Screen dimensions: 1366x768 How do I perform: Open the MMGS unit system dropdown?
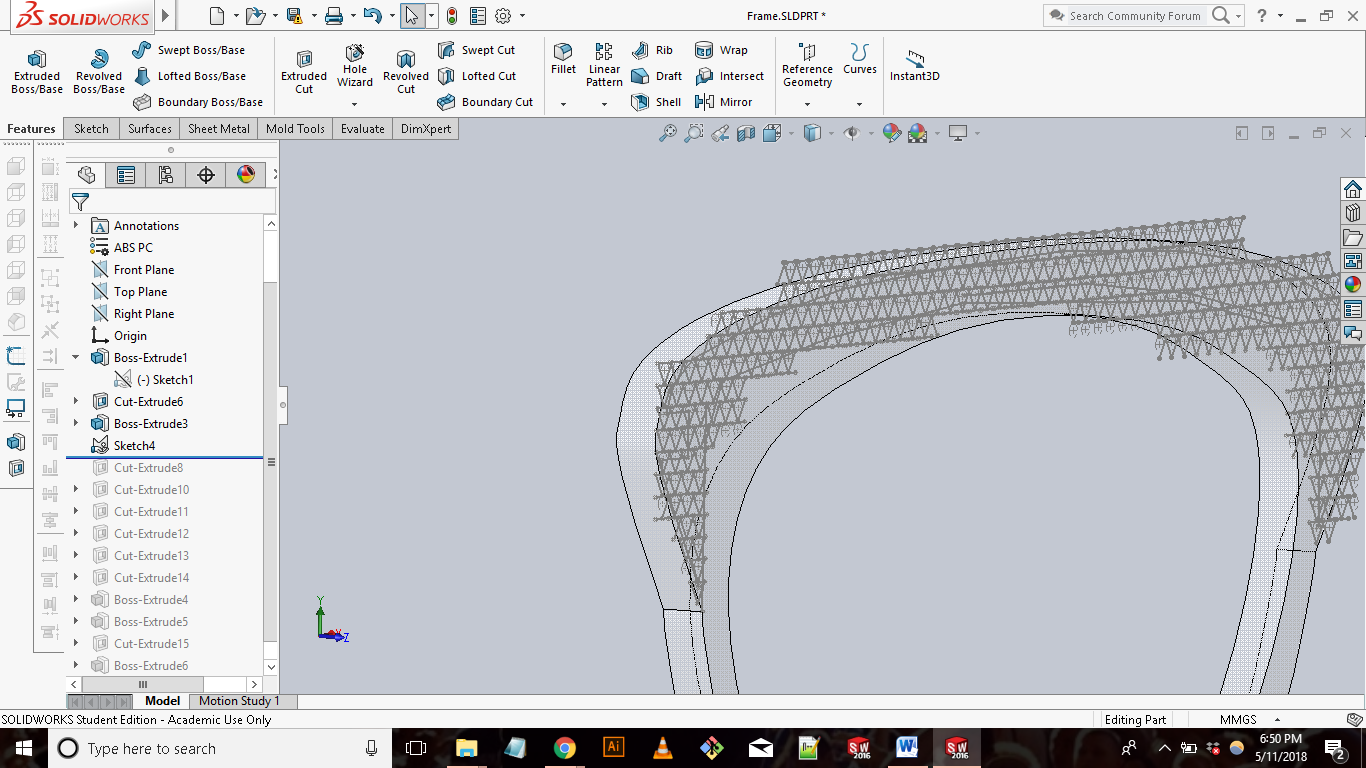click(x=1277, y=720)
